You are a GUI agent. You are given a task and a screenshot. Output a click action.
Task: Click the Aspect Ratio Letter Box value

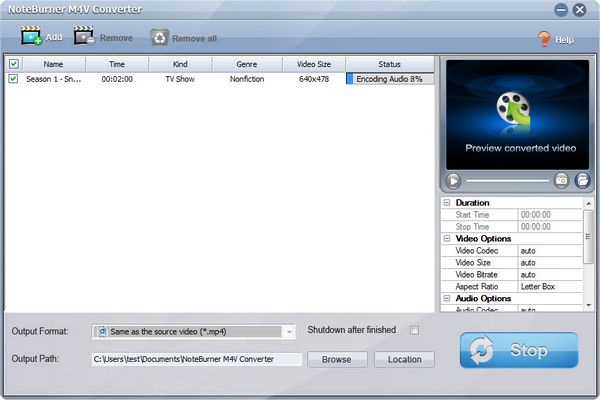tap(538, 286)
